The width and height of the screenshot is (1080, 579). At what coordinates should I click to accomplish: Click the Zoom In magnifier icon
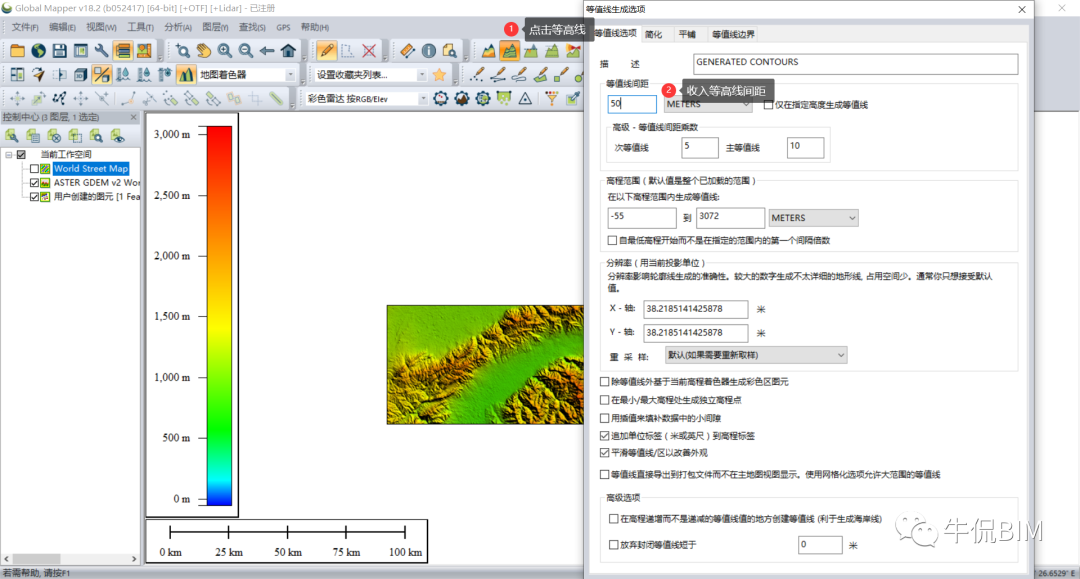pyautogui.click(x=225, y=50)
